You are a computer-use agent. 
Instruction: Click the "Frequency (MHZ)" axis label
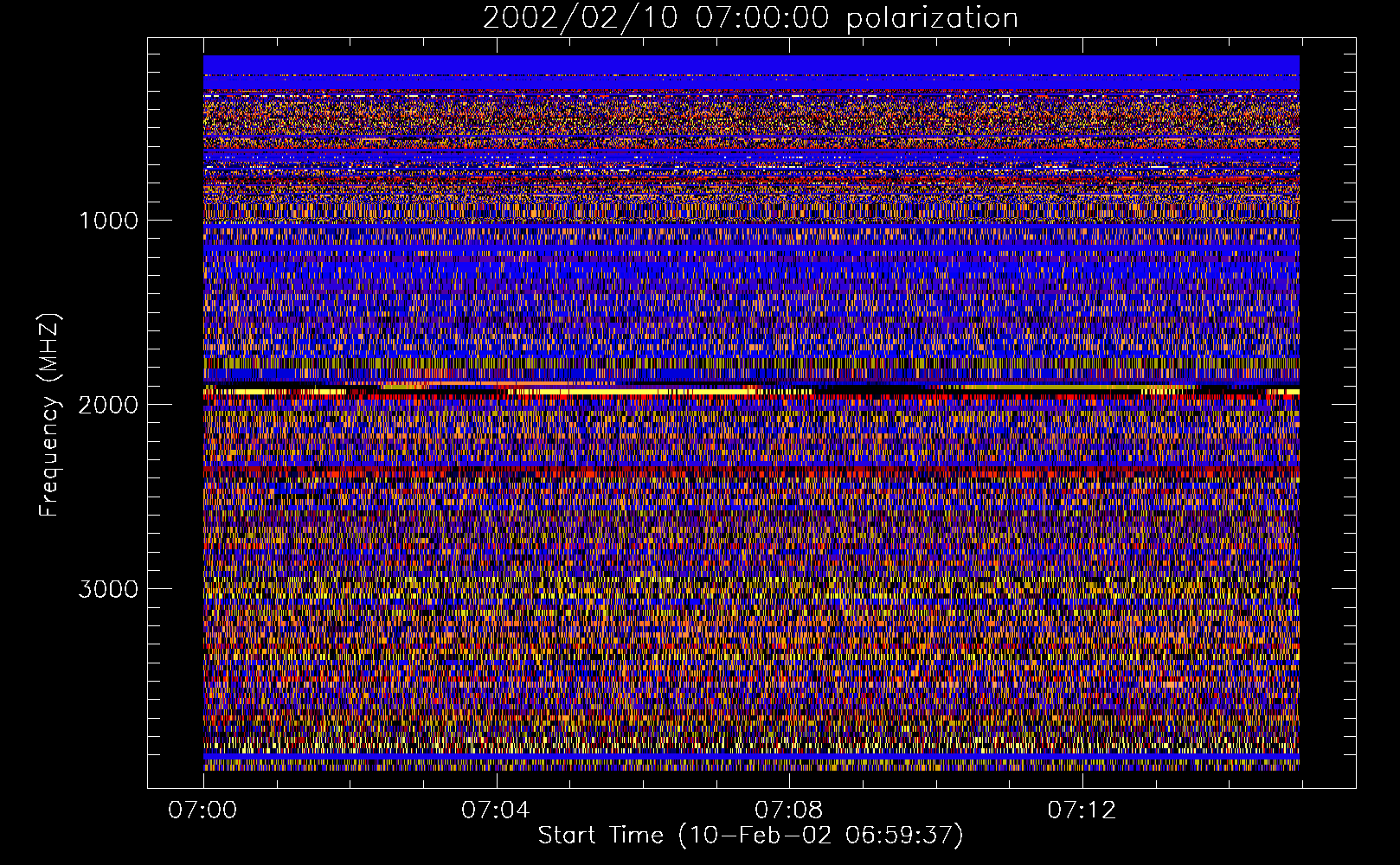50,415
